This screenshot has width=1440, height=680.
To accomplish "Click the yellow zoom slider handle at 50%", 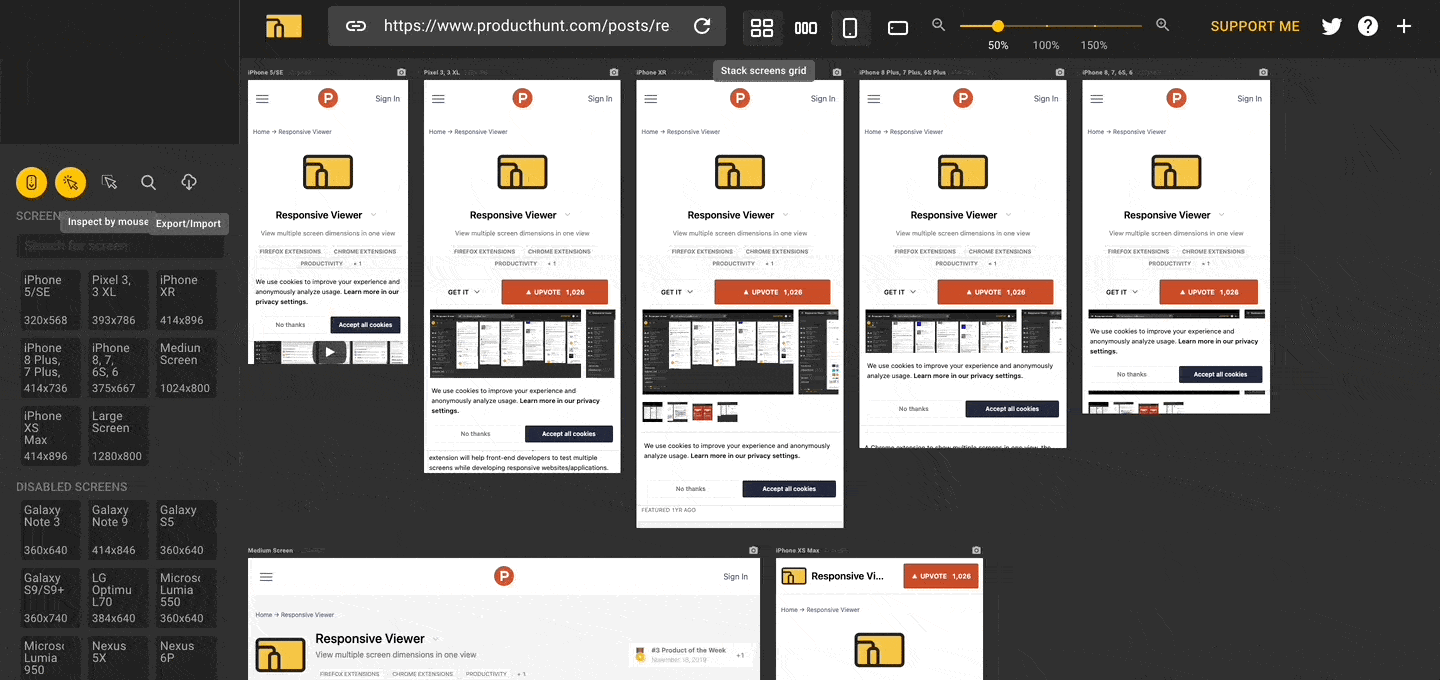I will (998, 26).
